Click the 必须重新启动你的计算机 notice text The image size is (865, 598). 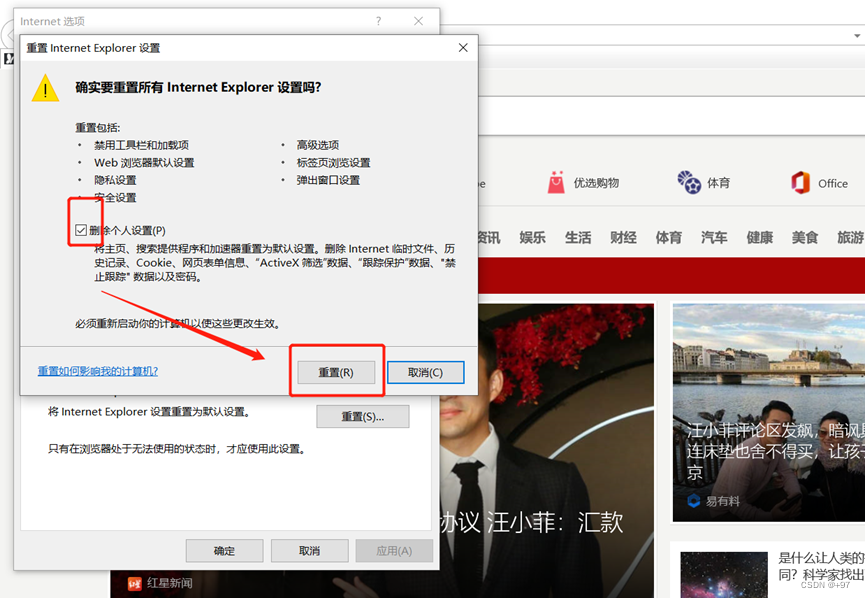[x=178, y=324]
